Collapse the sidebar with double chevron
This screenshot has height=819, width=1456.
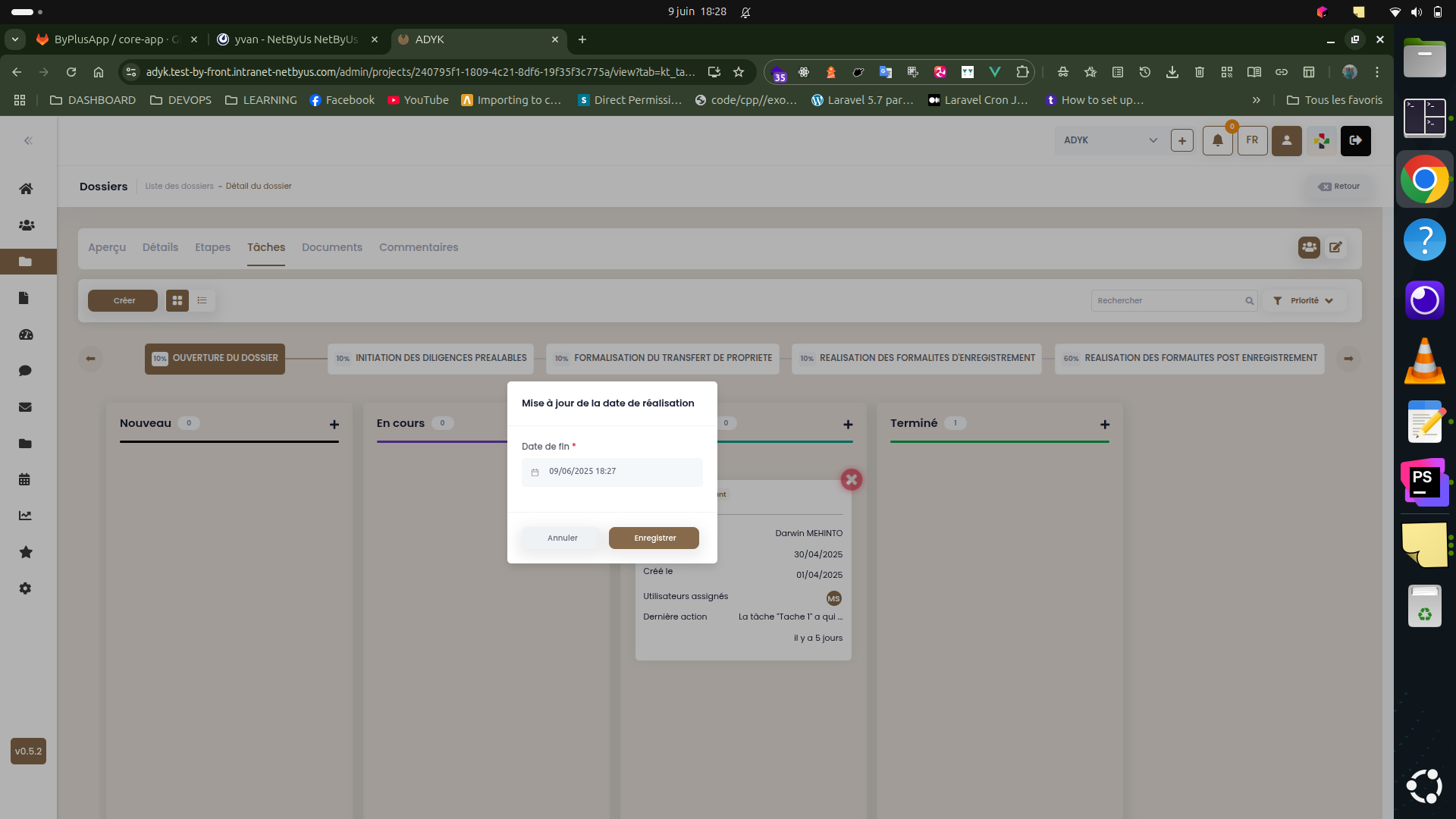[28, 141]
